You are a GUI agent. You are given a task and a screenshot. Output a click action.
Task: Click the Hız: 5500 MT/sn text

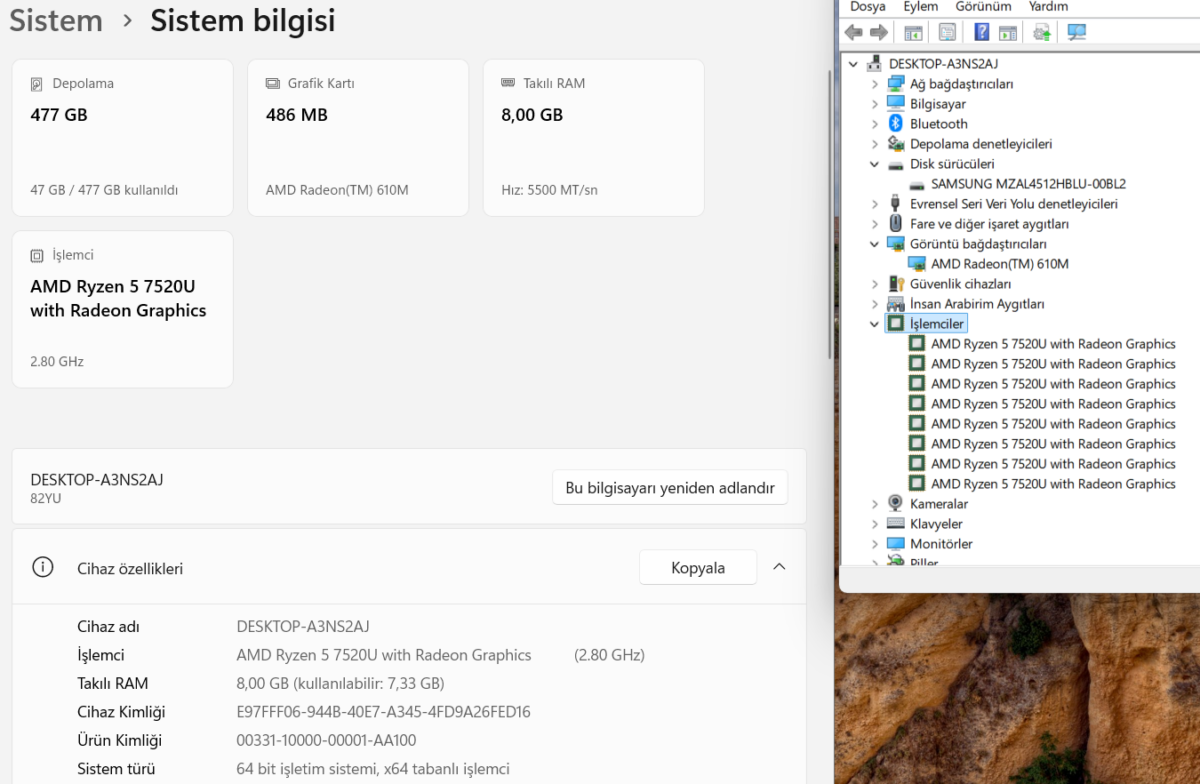pos(549,190)
